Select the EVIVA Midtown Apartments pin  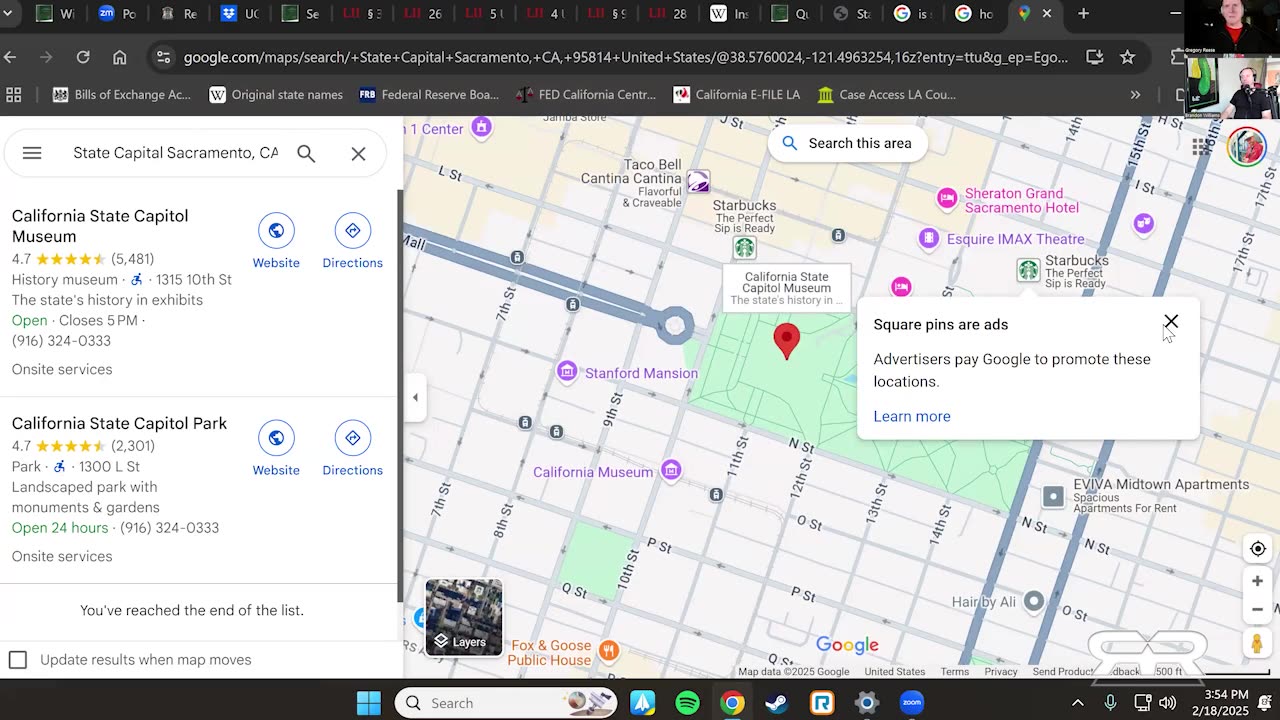(1053, 496)
